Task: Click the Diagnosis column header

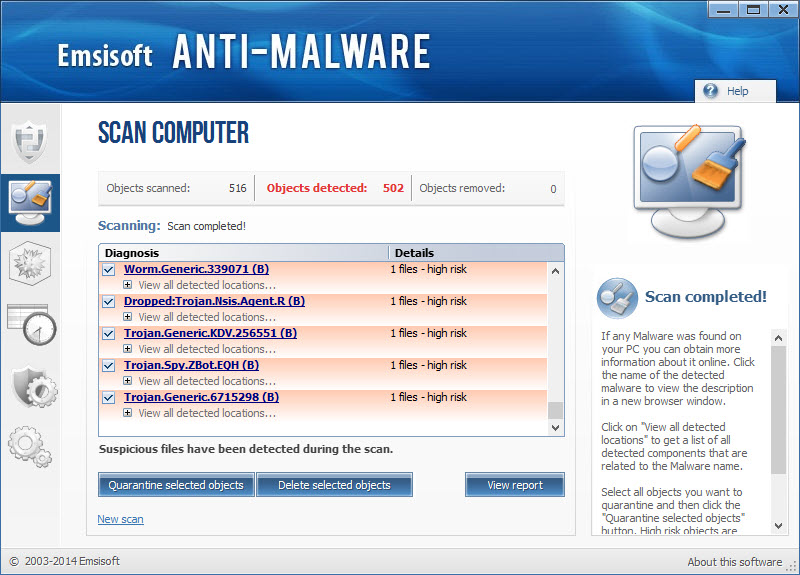Action: 243,253
